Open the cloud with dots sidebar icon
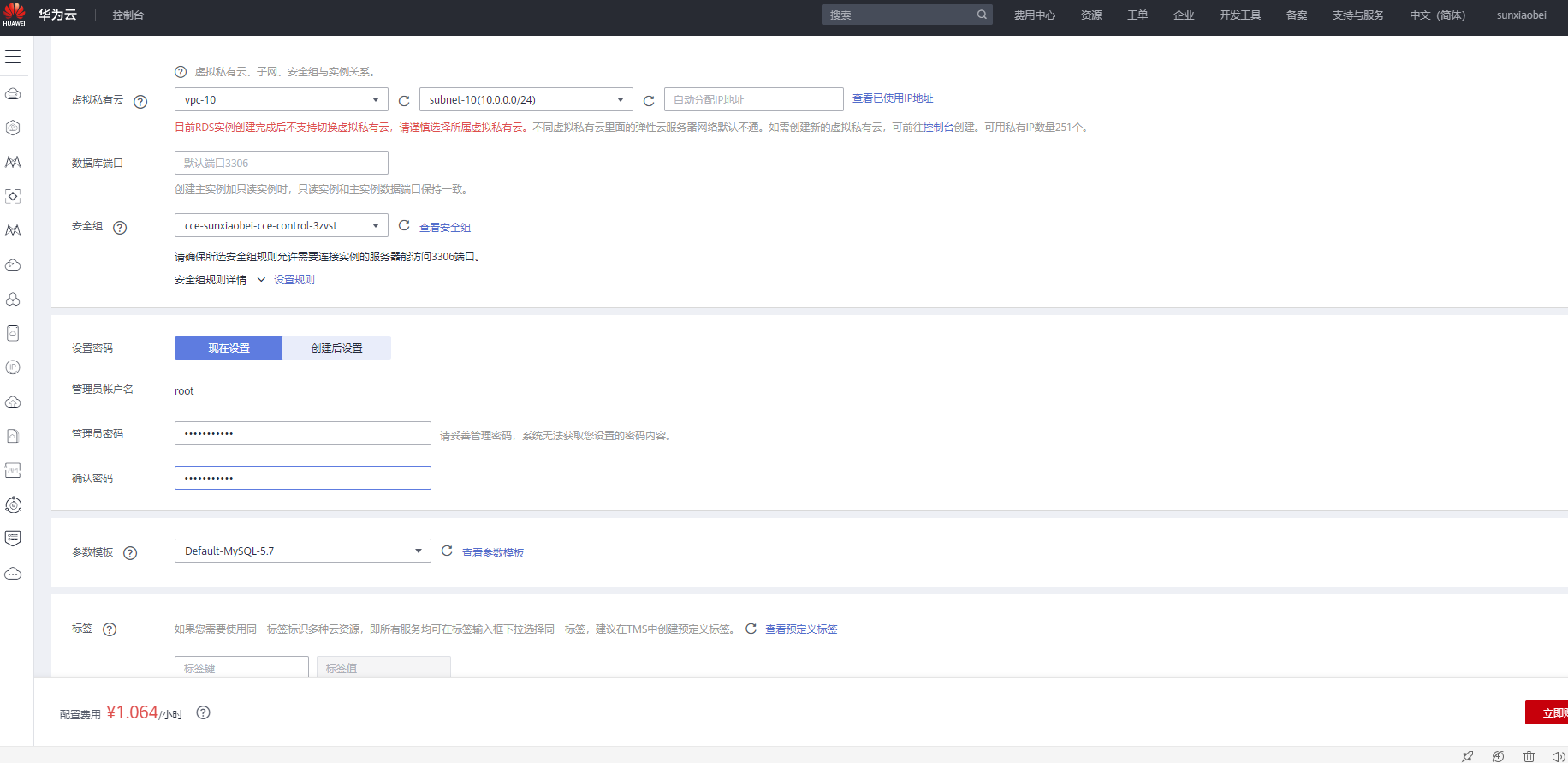 pos(13,574)
